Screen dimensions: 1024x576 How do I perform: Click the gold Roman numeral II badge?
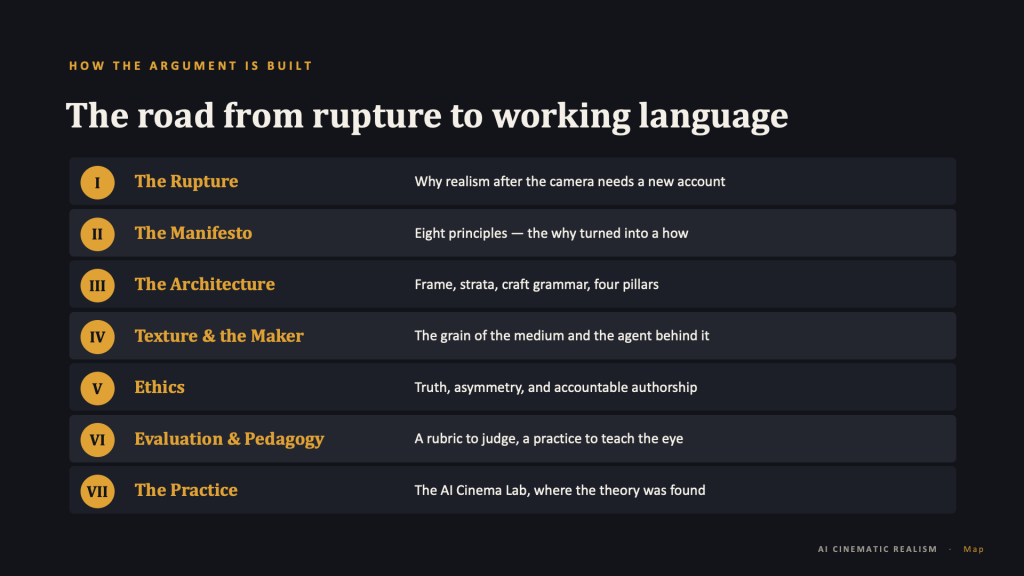click(x=97, y=234)
